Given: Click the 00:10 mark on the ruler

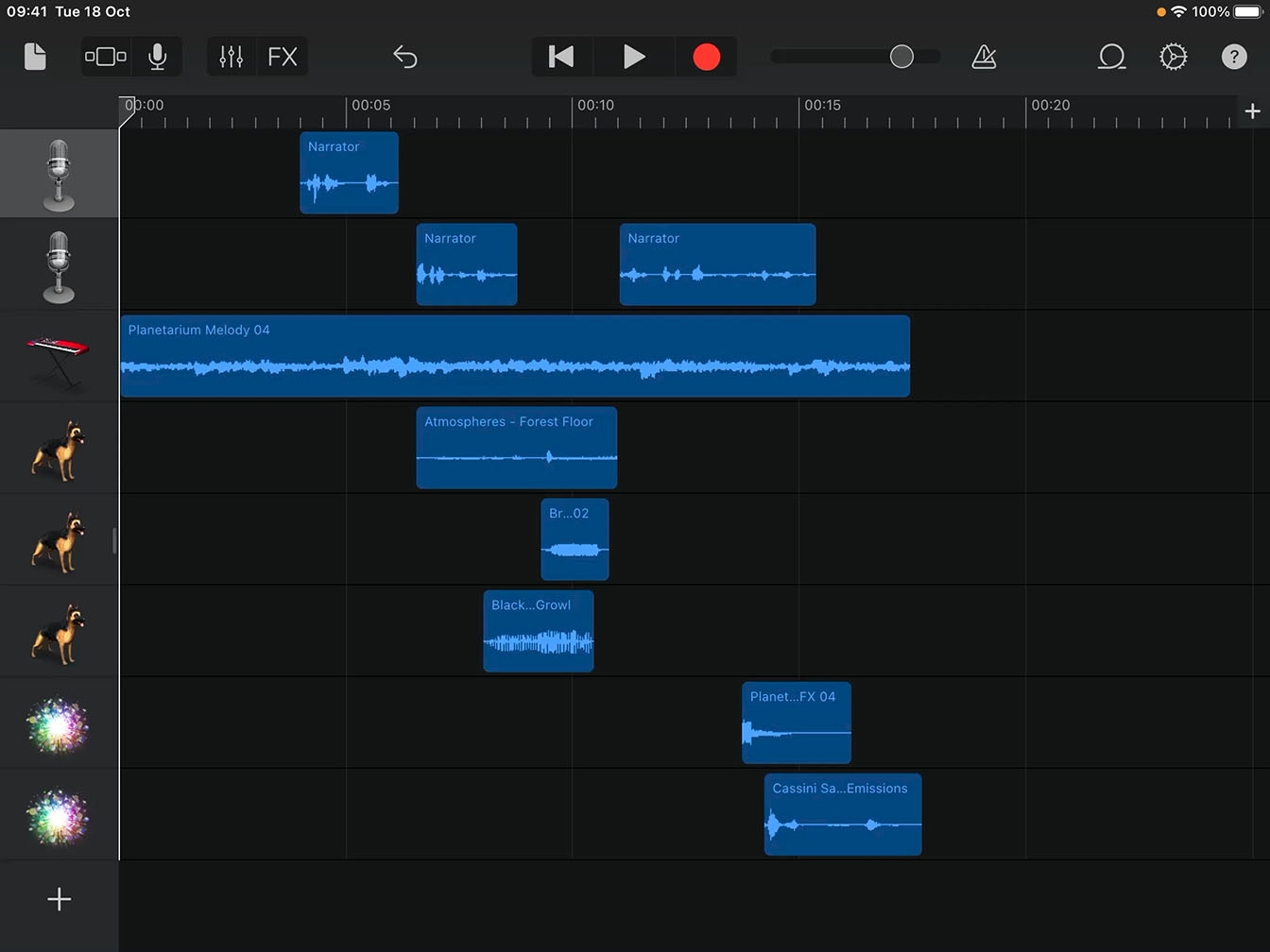Looking at the screenshot, I should click(595, 106).
